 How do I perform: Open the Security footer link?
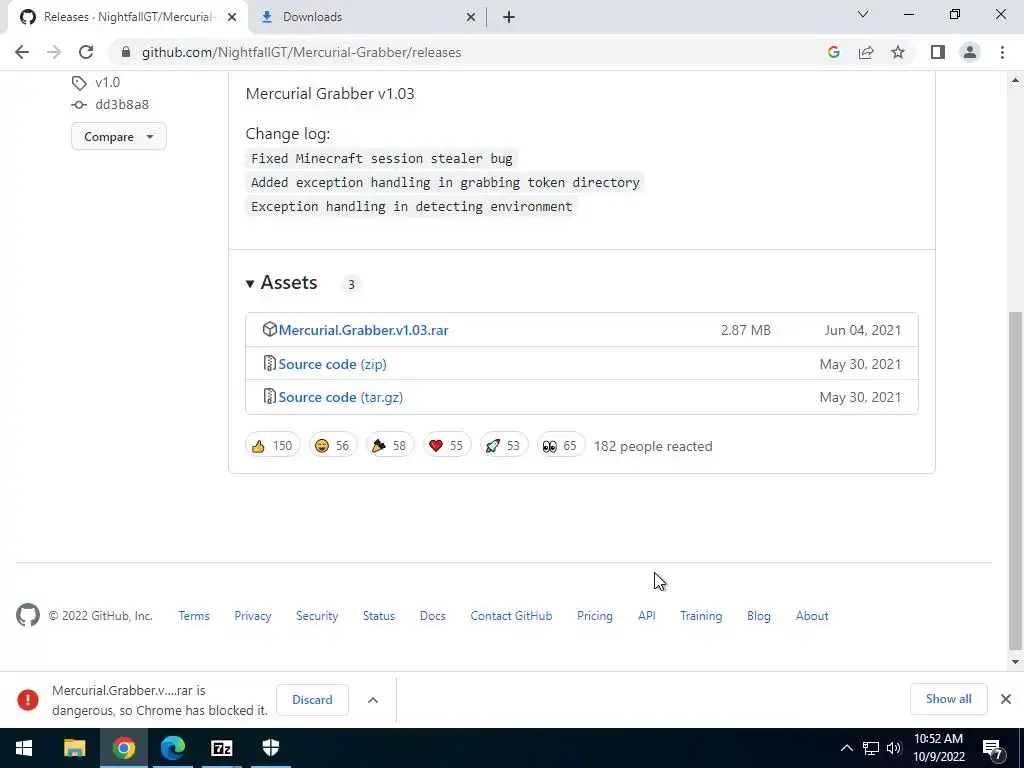coord(317,616)
